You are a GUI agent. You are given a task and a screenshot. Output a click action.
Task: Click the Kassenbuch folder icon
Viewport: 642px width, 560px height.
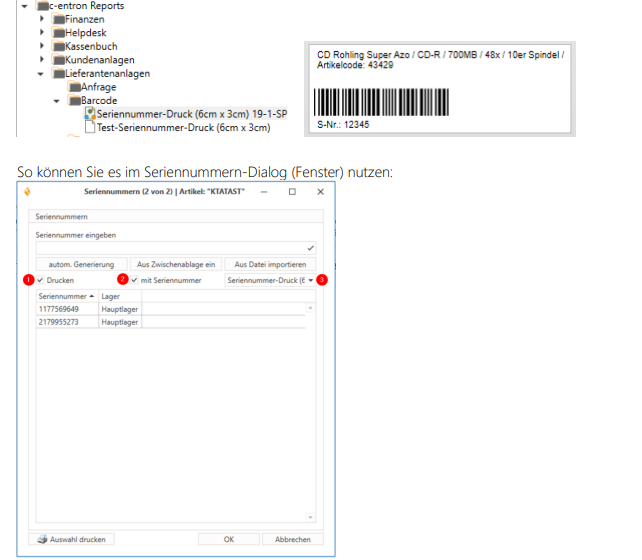click(x=58, y=46)
